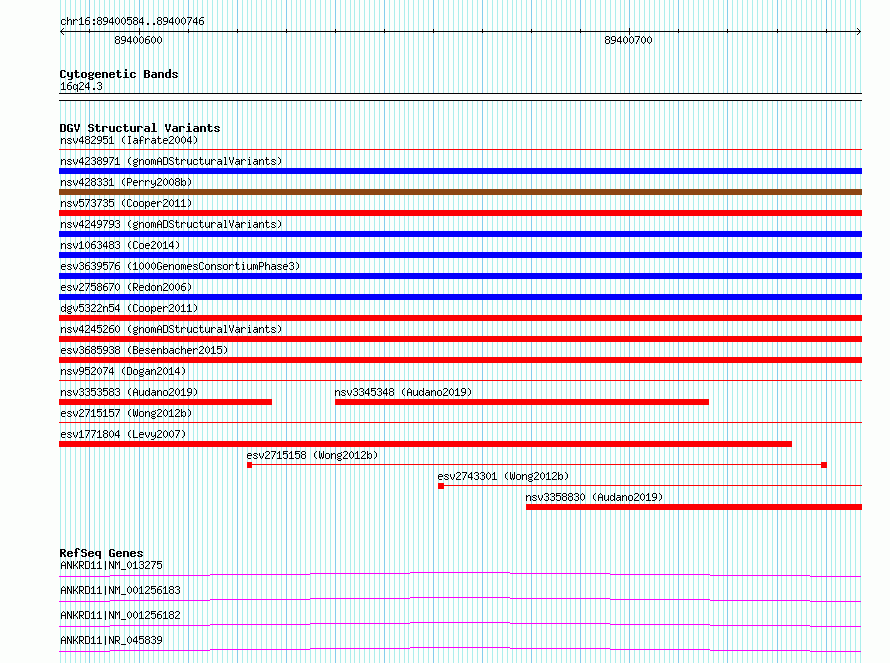Click the blue bar under esv2758670
This screenshot has height=663, width=890.
click(x=460, y=297)
